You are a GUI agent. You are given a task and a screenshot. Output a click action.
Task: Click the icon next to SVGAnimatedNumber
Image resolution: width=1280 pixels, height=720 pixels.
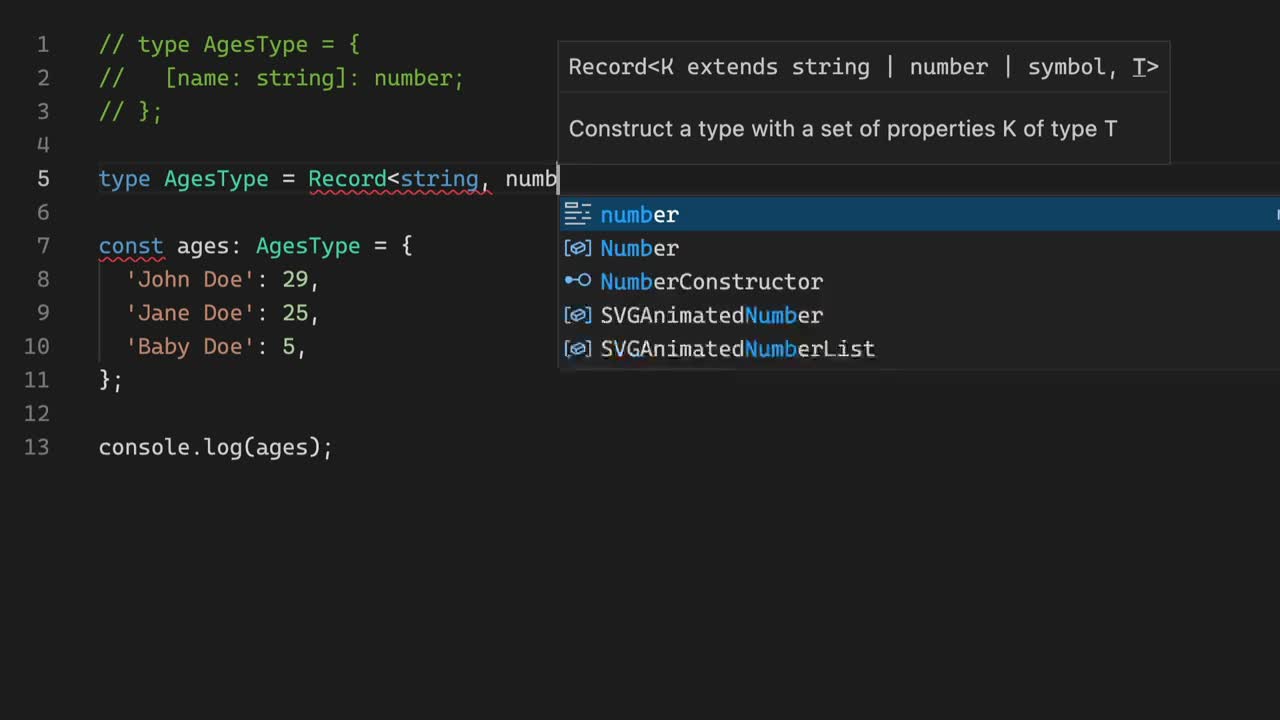(x=578, y=315)
